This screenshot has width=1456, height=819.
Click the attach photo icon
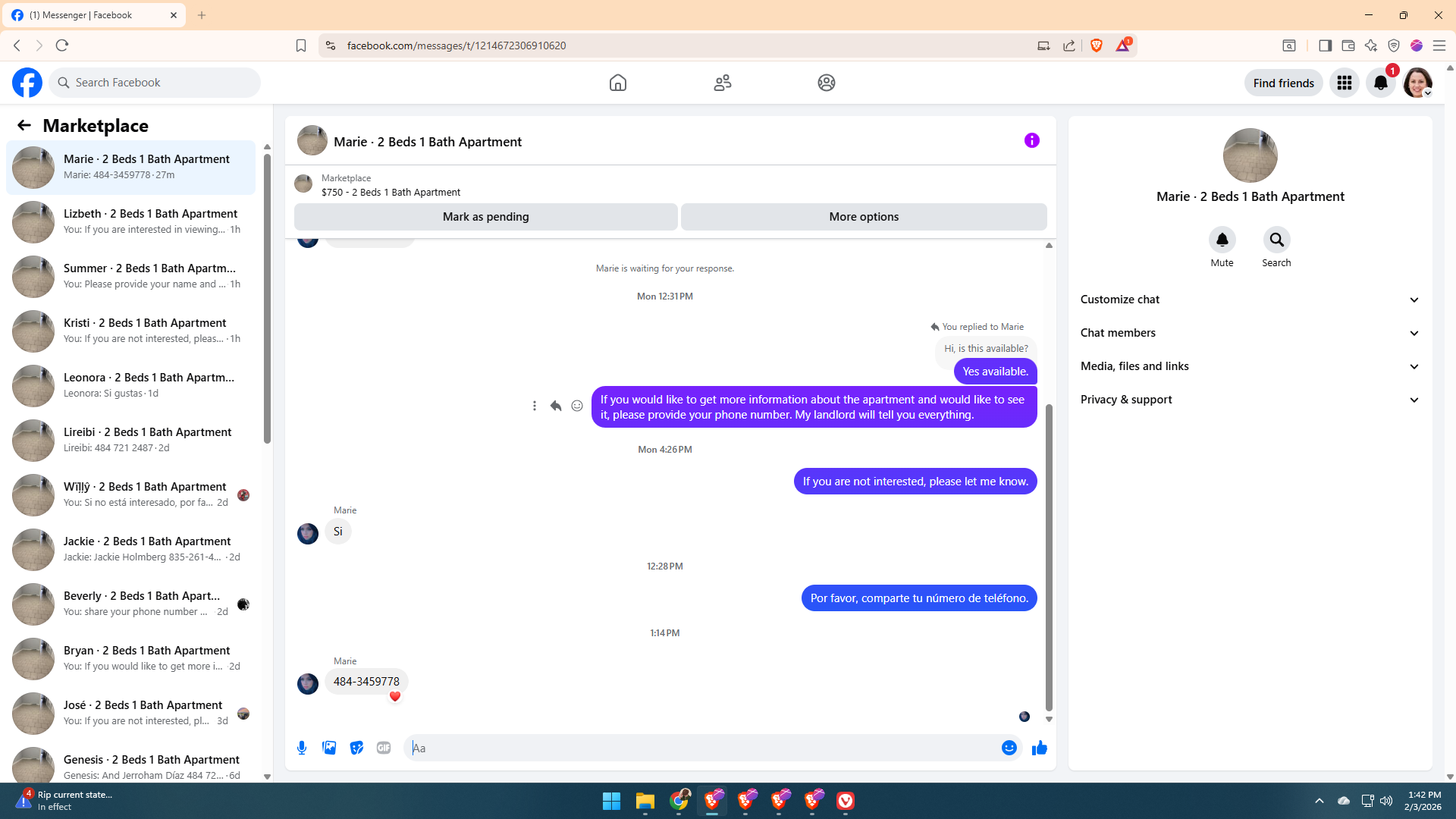[329, 748]
